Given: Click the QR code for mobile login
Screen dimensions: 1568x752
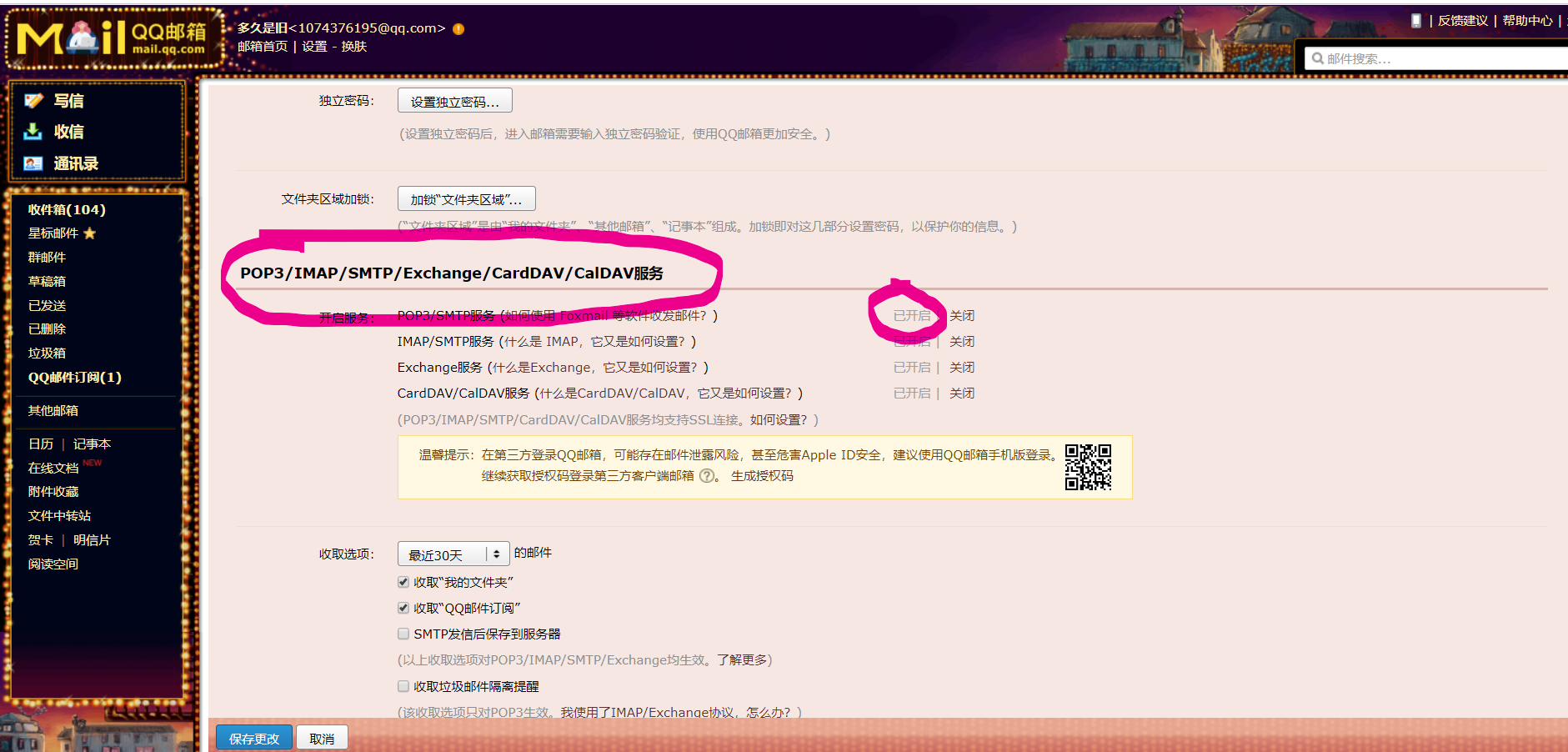Looking at the screenshot, I should tap(1090, 466).
